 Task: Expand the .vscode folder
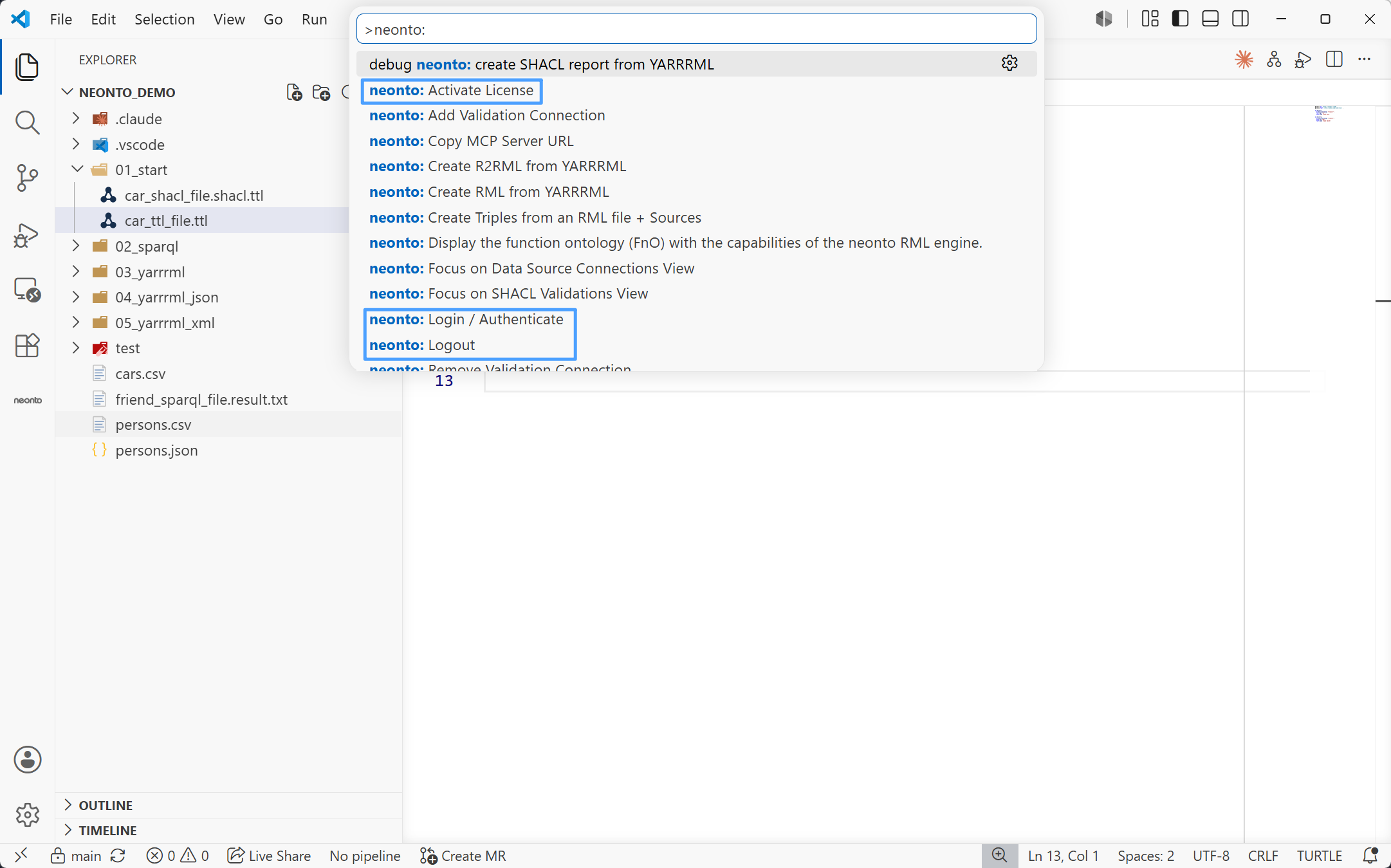point(76,144)
